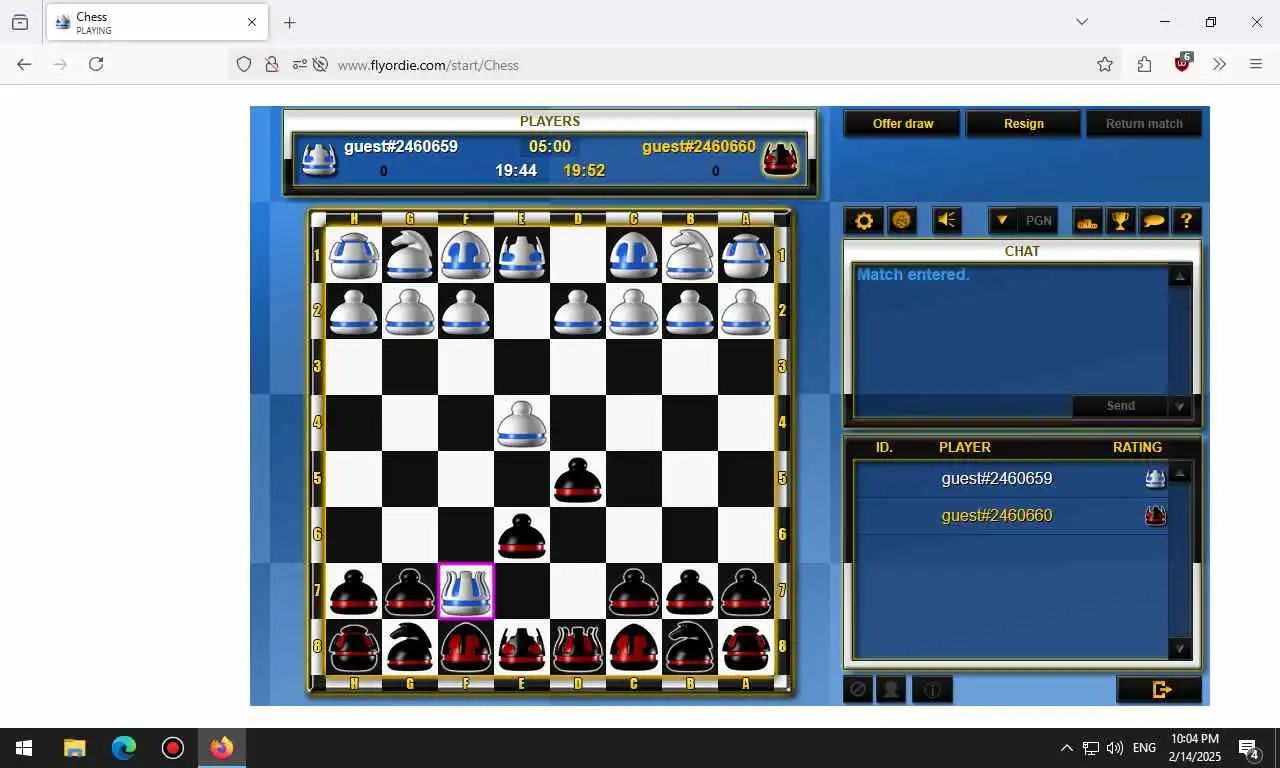Select the black pawn on E6
Image resolution: width=1280 pixels, height=768 pixels.
[522, 535]
